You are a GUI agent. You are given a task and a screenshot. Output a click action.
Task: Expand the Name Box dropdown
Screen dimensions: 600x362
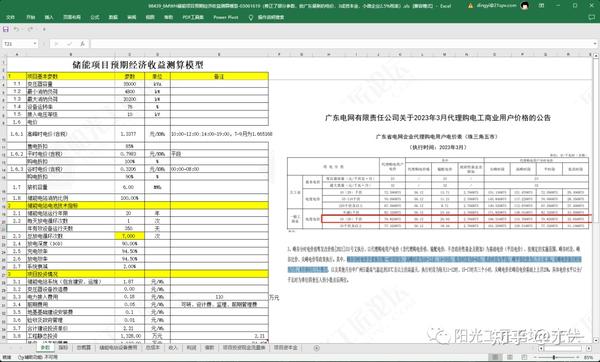click(35, 44)
